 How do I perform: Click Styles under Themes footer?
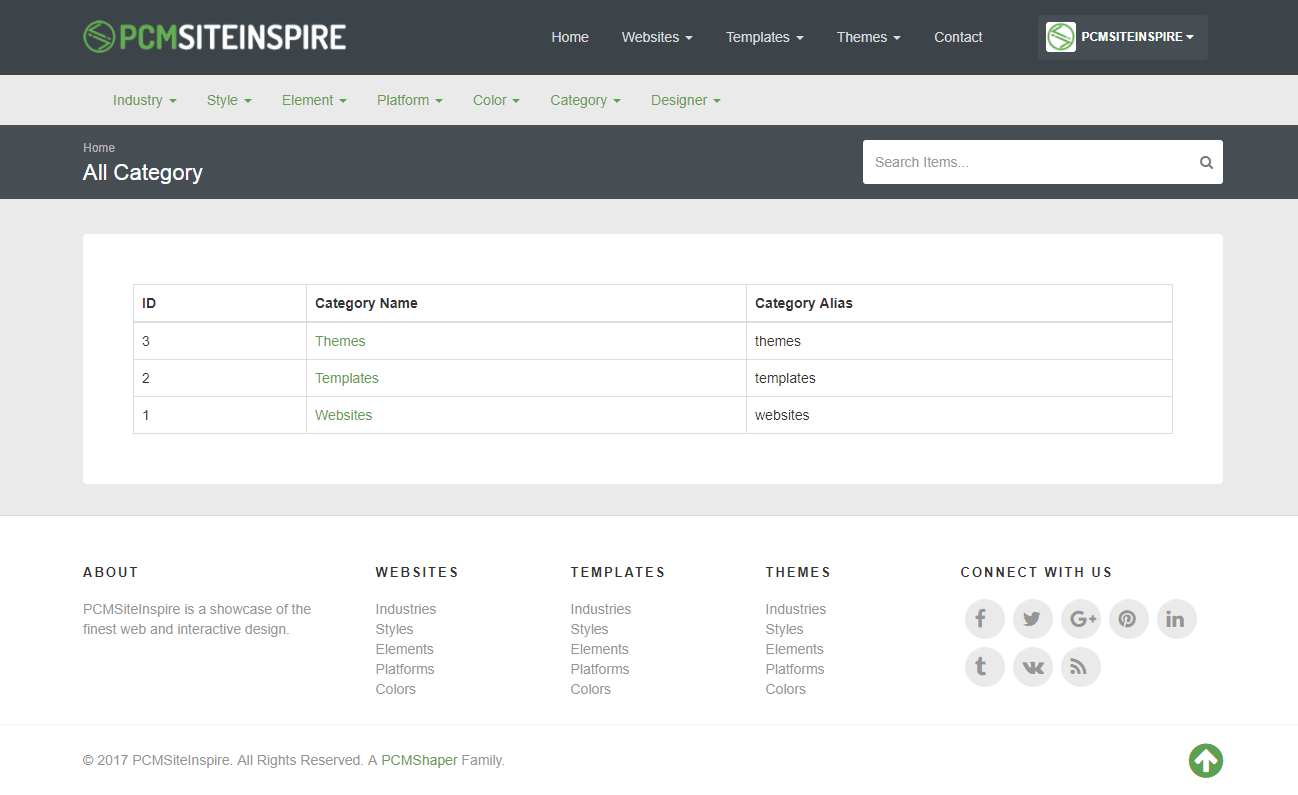pos(784,629)
